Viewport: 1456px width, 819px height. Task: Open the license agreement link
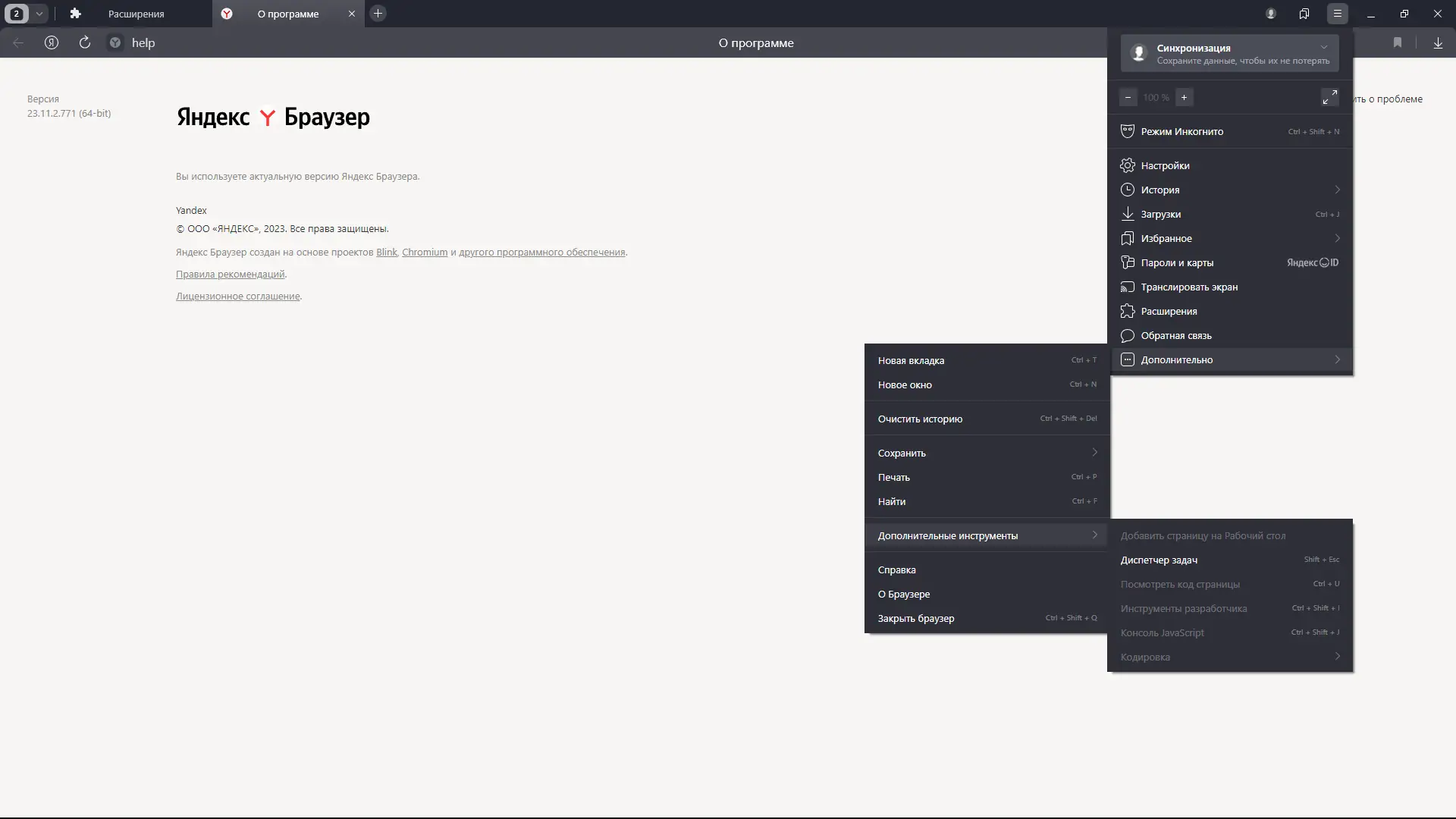[x=237, y=296]
